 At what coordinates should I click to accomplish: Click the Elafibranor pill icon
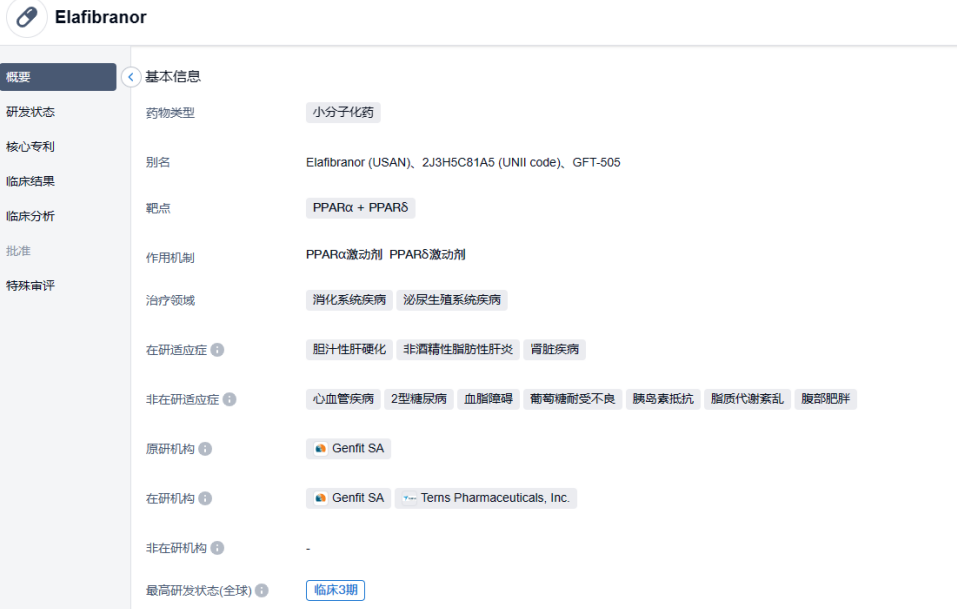tap(27, 18)
